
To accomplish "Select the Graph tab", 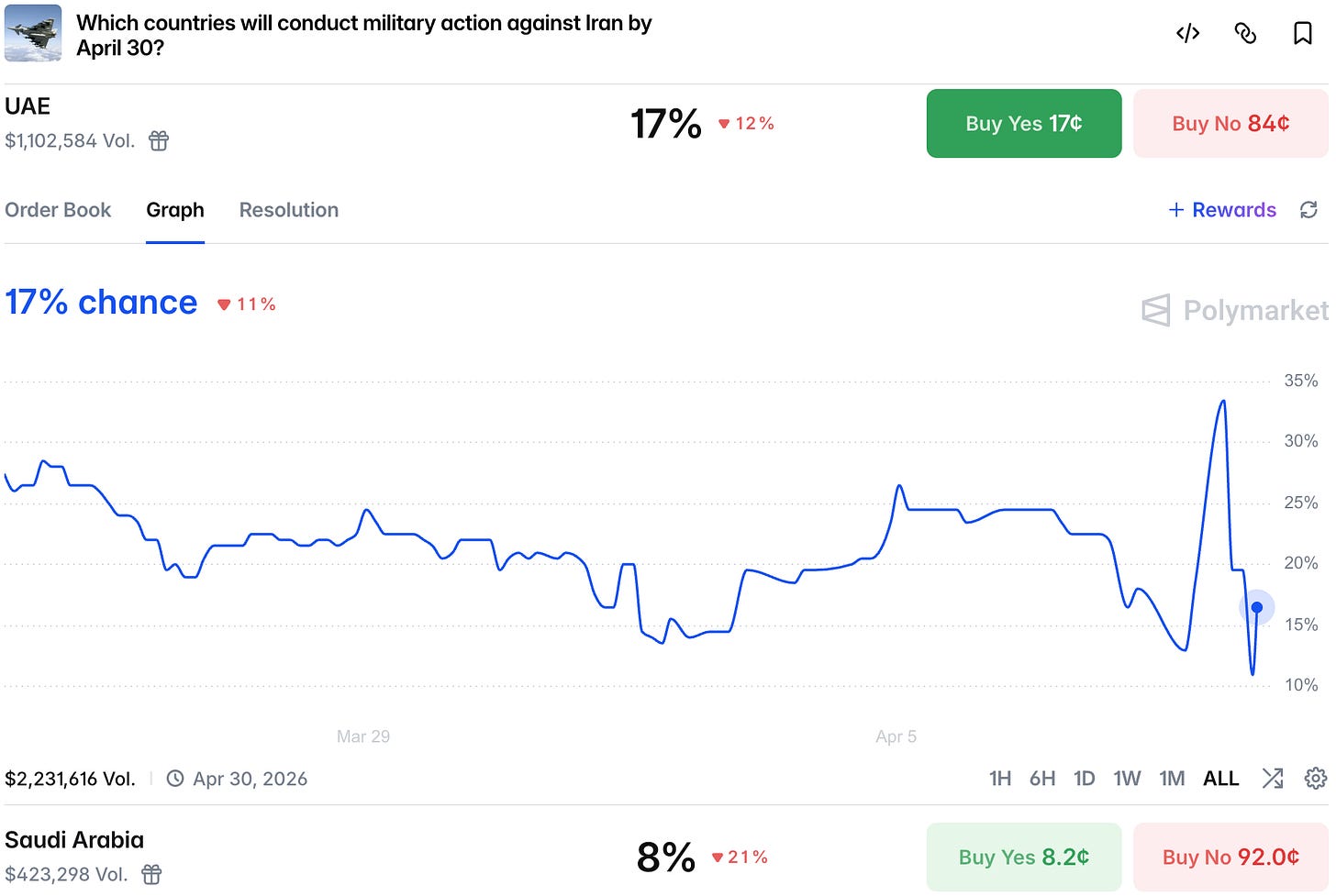I will [x=175, y=210].
